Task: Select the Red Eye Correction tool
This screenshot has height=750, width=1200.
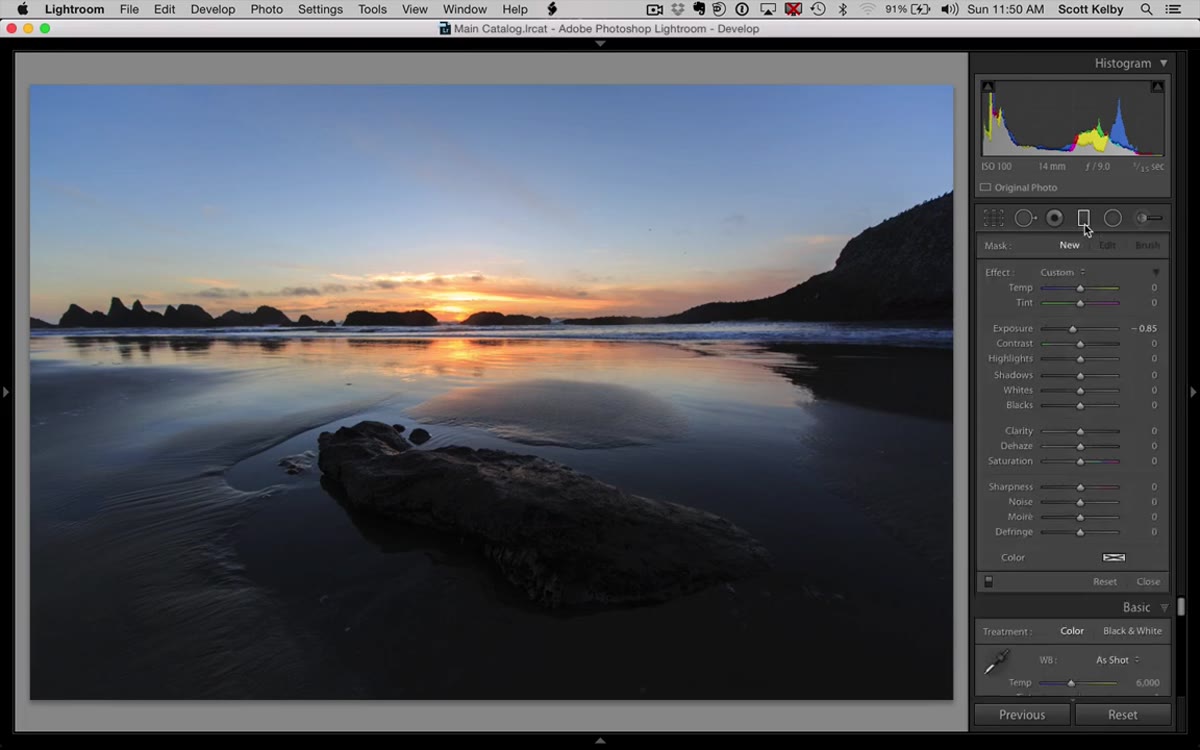Action: [x=1054, y=218]
